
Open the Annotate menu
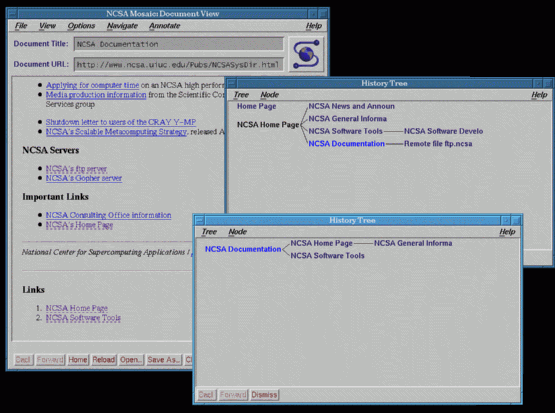pos(165,26)
